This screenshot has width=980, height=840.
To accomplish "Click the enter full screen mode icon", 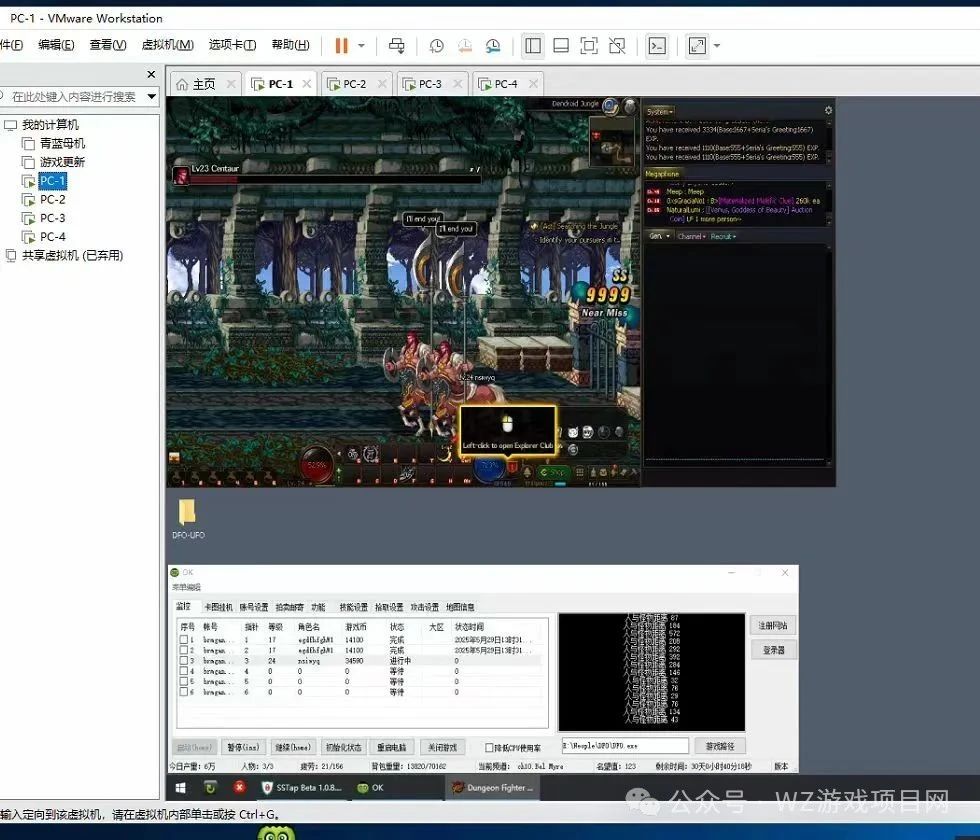I will tap(589, 45).
